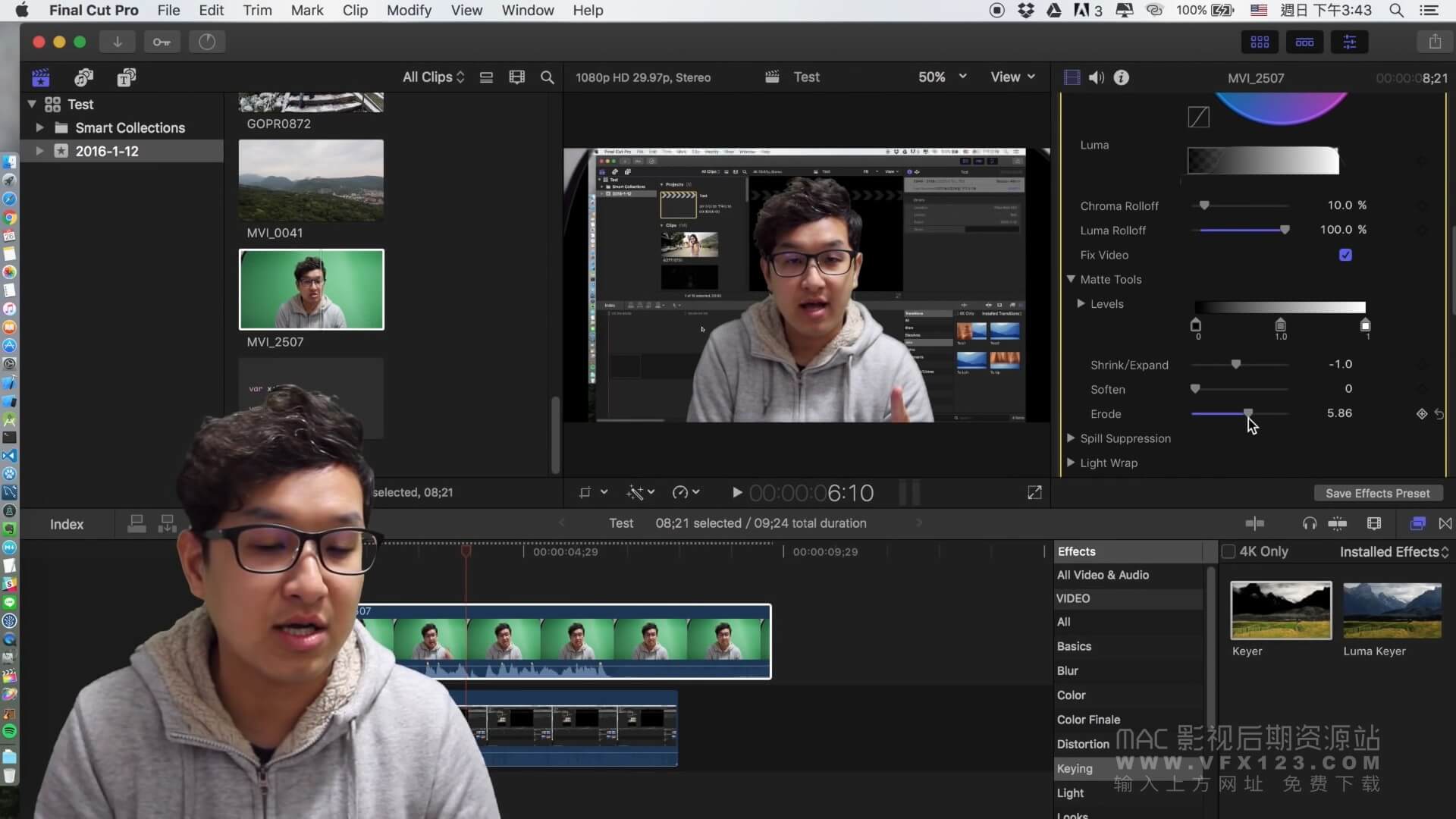This screenshot has width=1456, height=819.
Task: Open the Modify menu
Action: [409, 11]
